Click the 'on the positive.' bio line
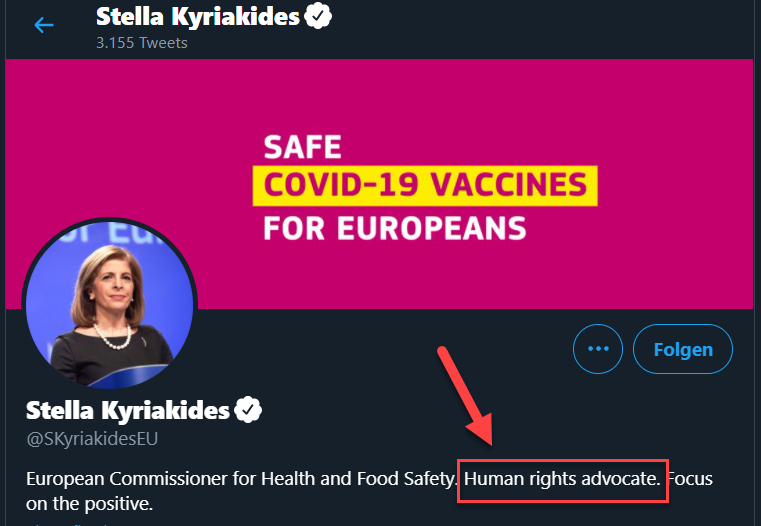Viewport: 761px width, 526px height. pos(89,504)
